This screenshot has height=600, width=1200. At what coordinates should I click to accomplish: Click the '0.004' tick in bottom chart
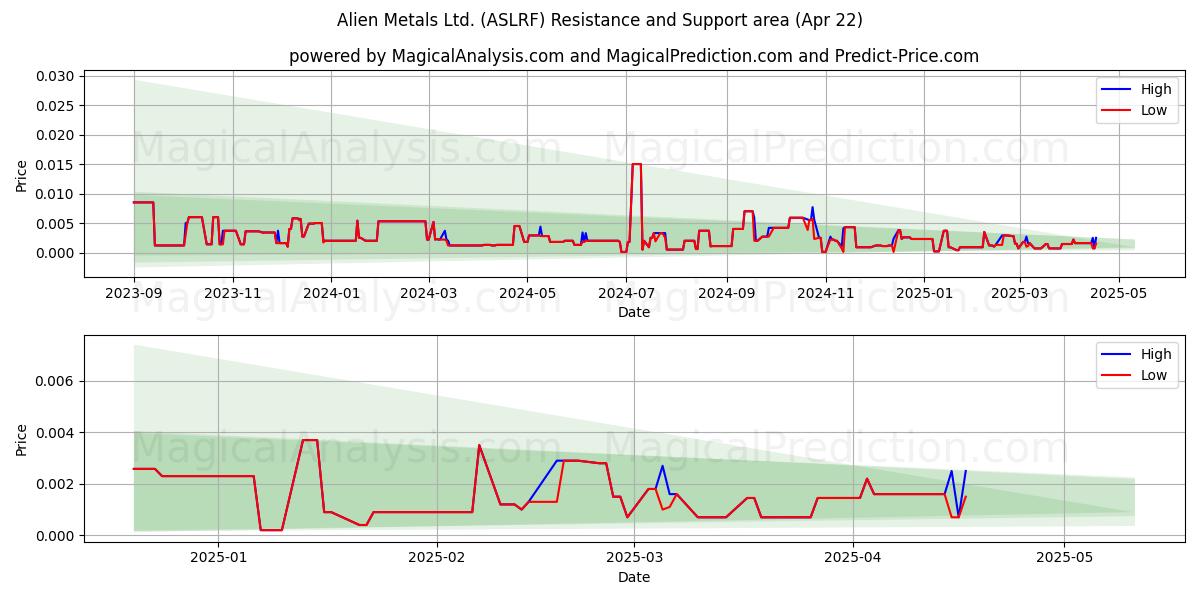[x=54, y=433]
